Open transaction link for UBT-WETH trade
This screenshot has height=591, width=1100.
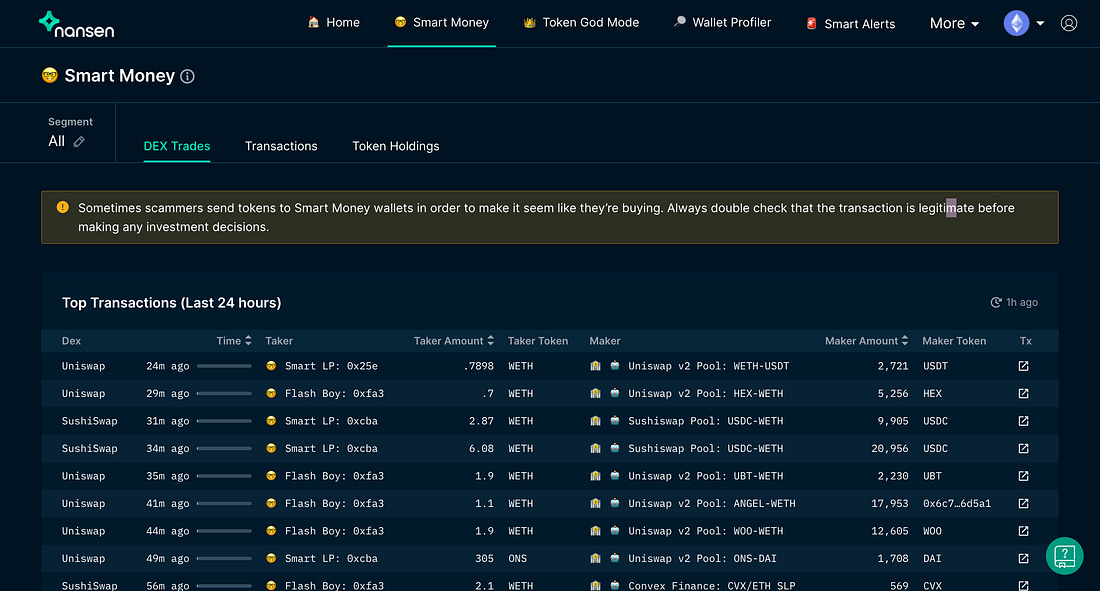1024,476
